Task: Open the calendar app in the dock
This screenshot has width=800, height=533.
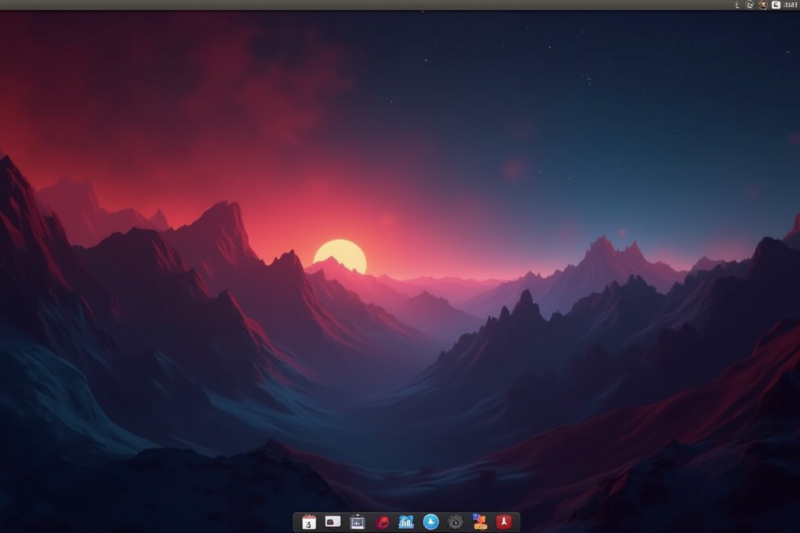Action: point(309,522)
